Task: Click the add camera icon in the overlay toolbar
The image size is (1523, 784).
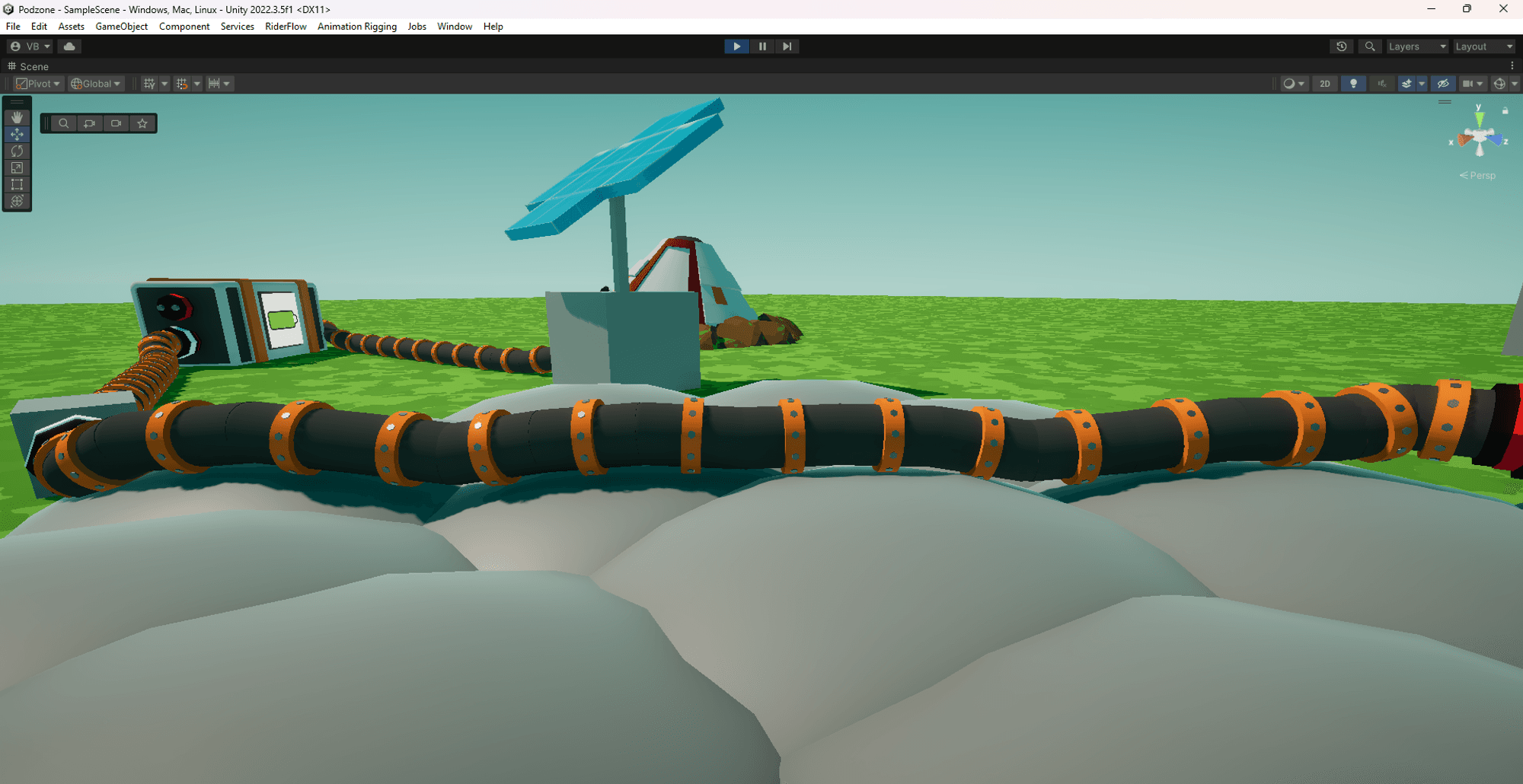Action: pyautogui.click(x=90, y=123)
